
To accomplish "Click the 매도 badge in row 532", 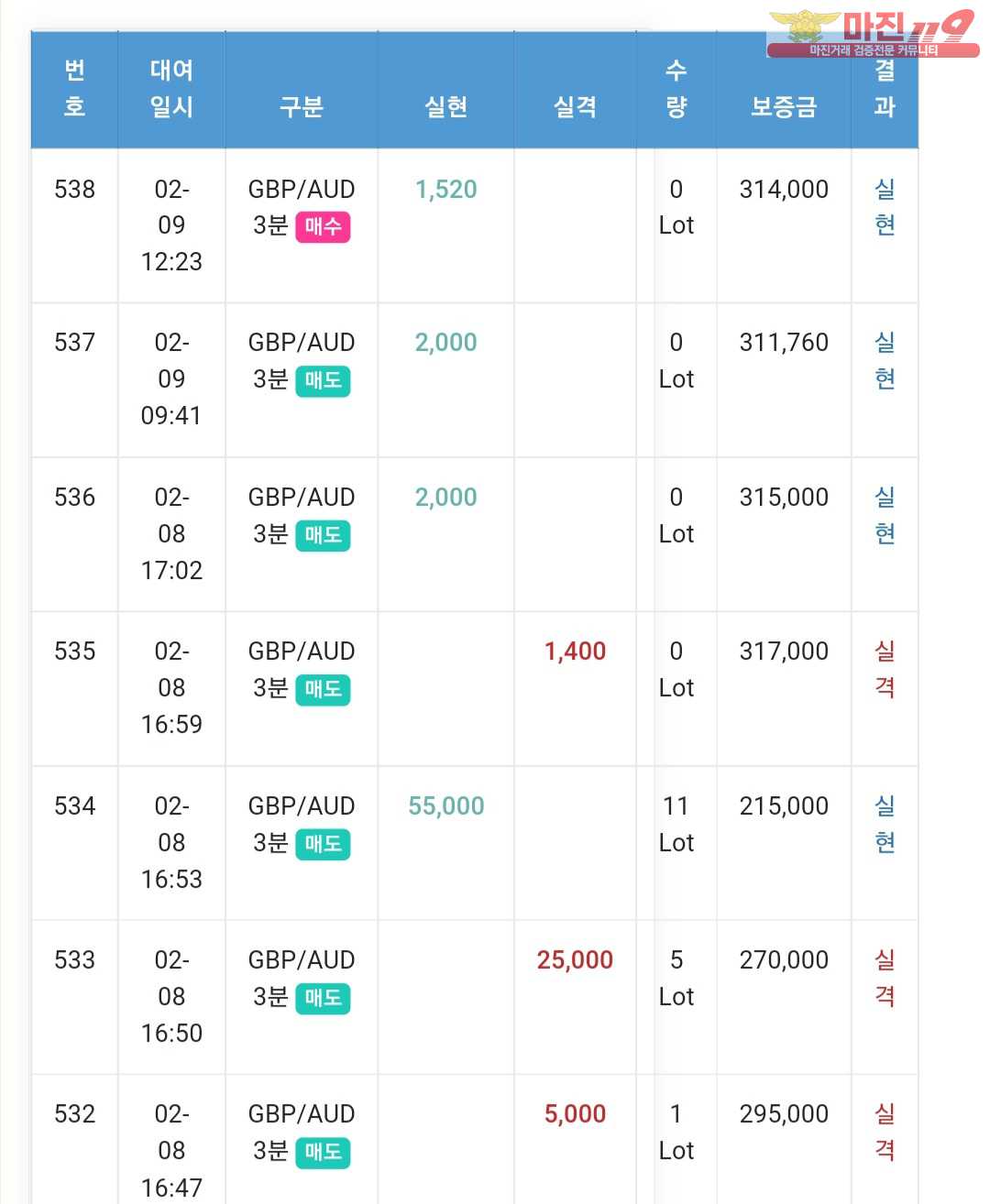I will point(323,1152).
